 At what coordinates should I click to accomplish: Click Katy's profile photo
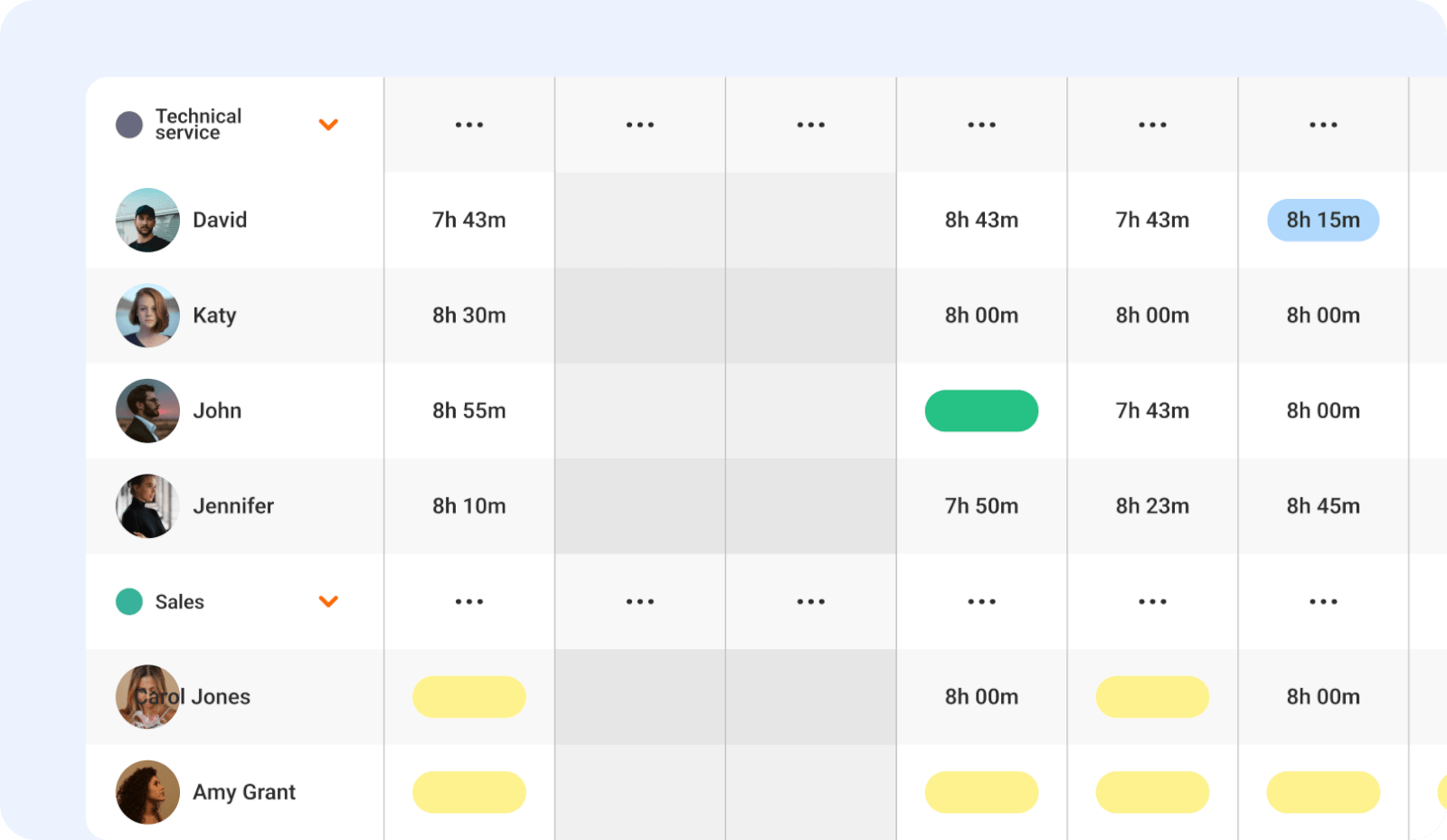point(147,316)
